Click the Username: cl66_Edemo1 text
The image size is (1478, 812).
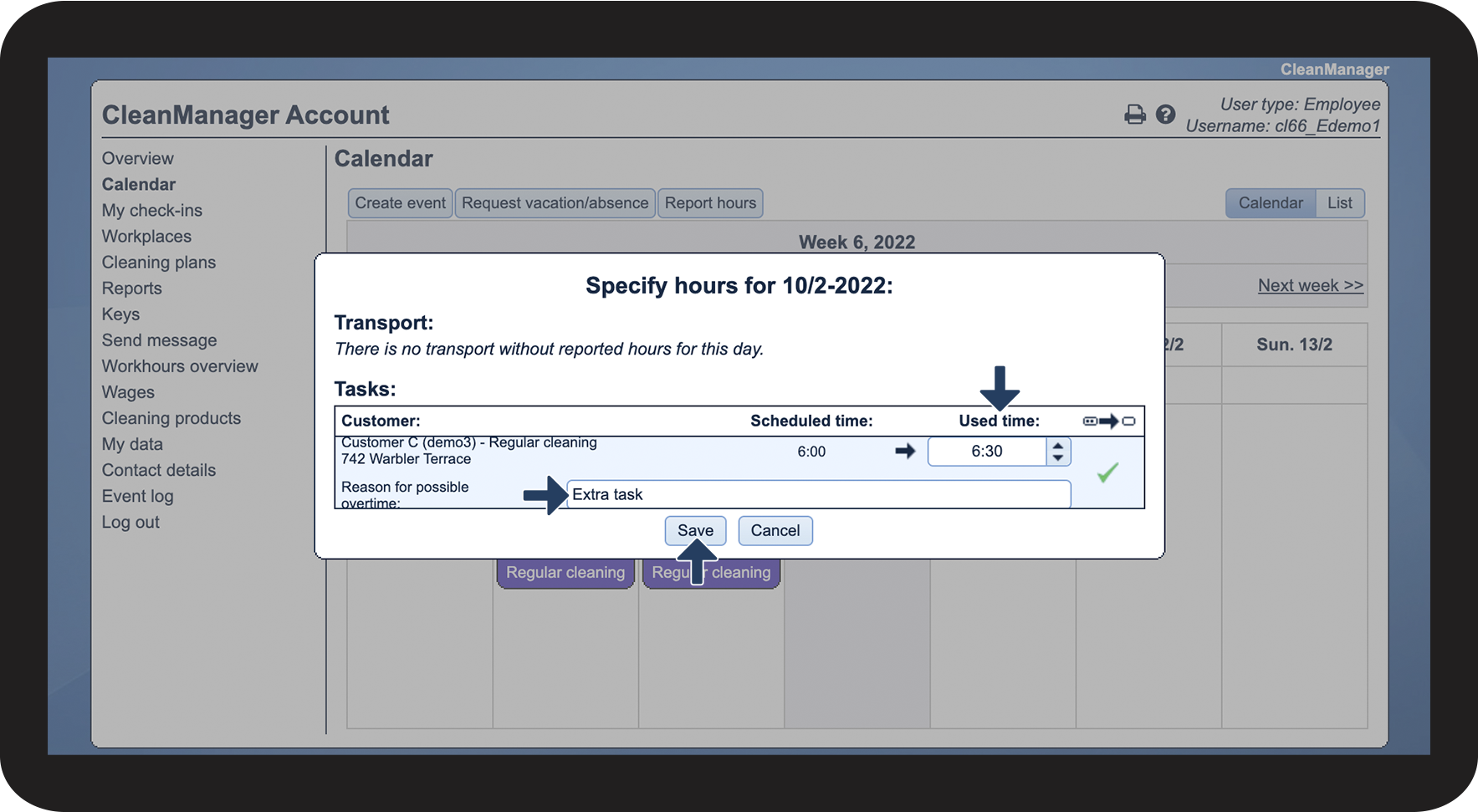[1283, 125]
